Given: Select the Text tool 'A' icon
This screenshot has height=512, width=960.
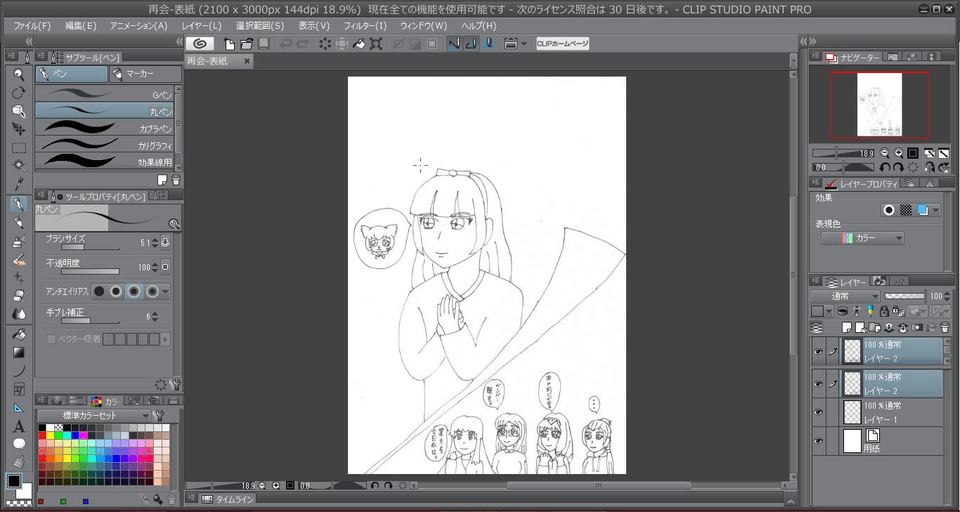Looking at the screenshot, I should (x=18, y=426).
